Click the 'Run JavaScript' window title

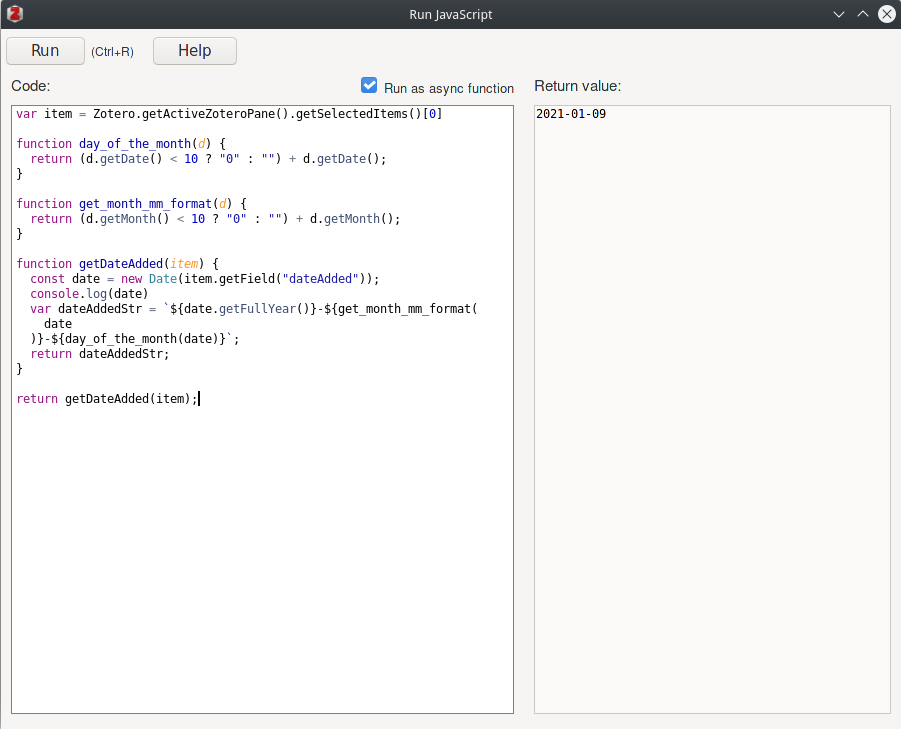pos(450,14)
